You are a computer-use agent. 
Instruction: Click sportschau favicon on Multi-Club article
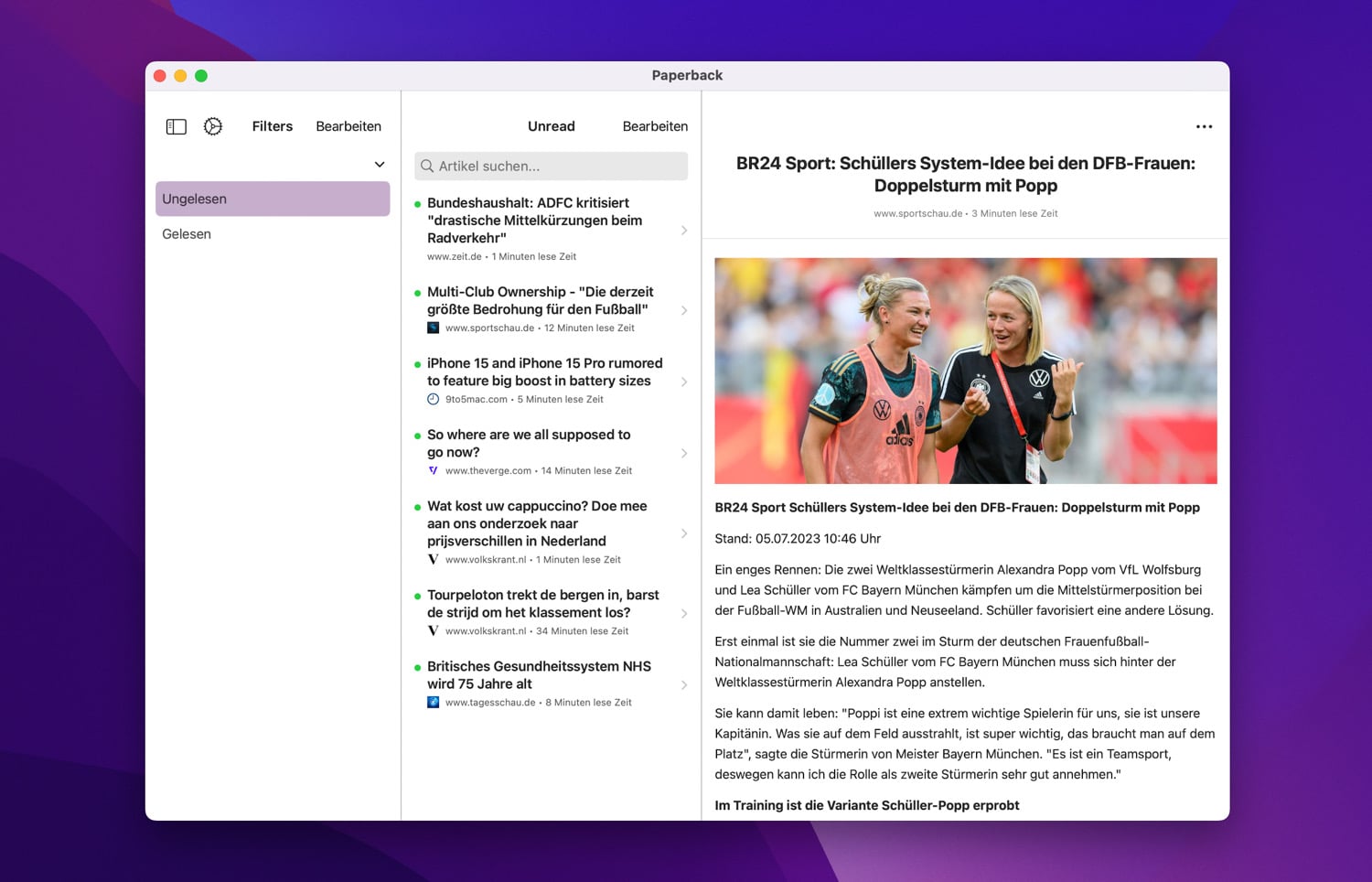434,328
